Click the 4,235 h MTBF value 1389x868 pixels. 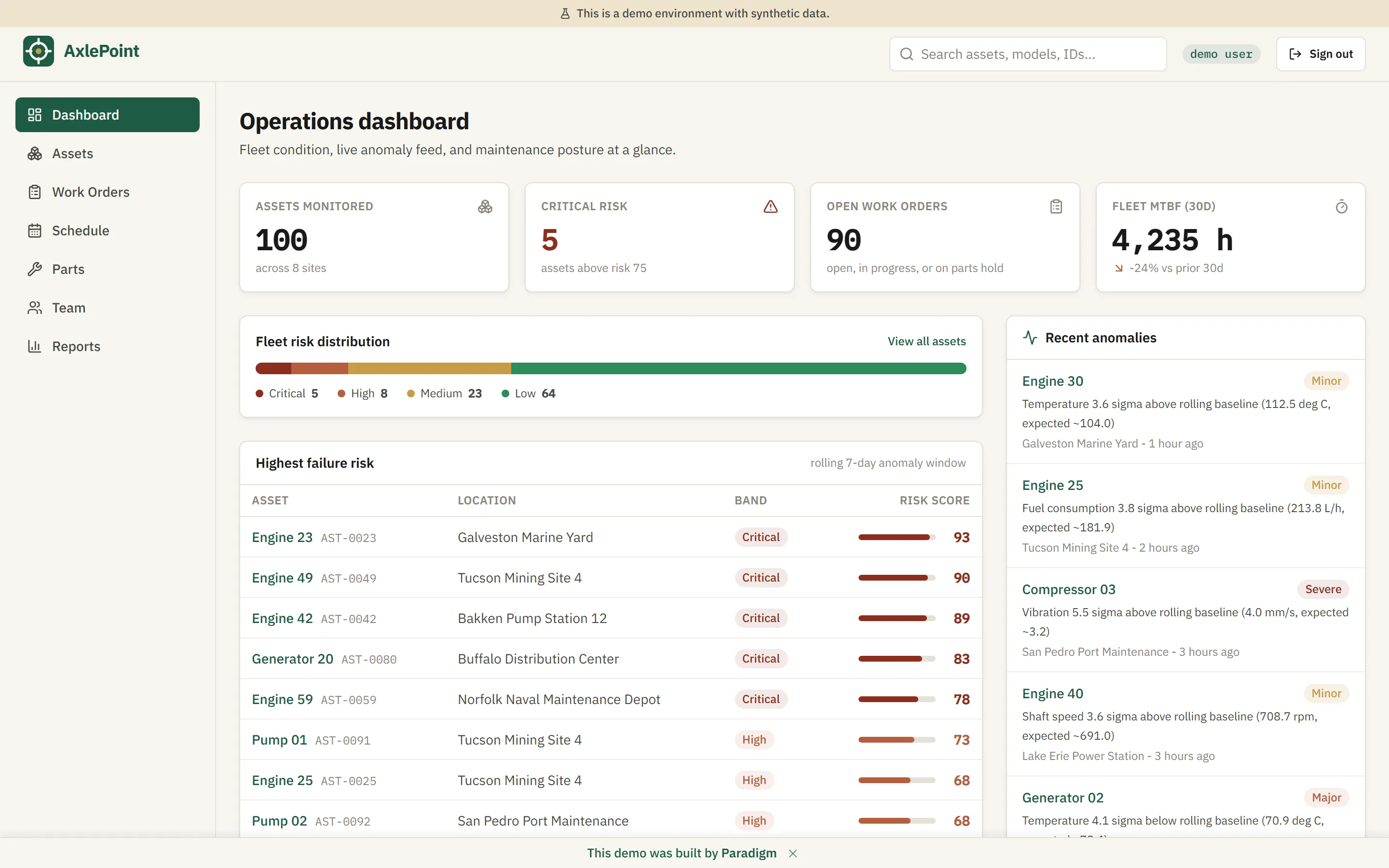tap(1172, 240)
